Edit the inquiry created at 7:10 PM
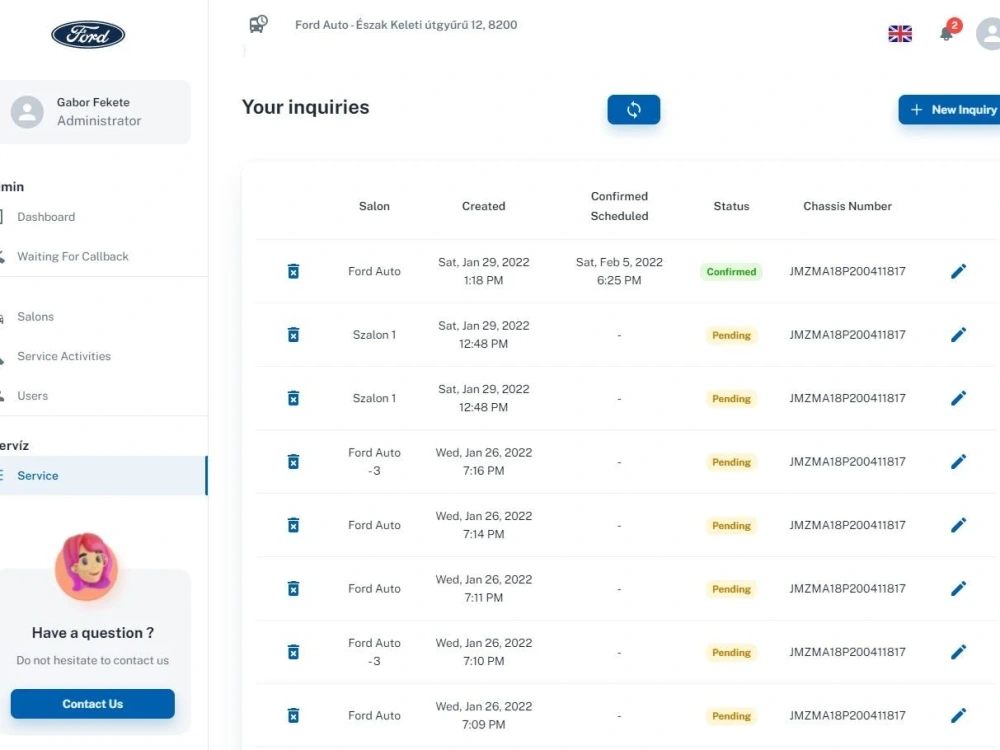This screenshot has width=1000, height=750. coord(958,652)
